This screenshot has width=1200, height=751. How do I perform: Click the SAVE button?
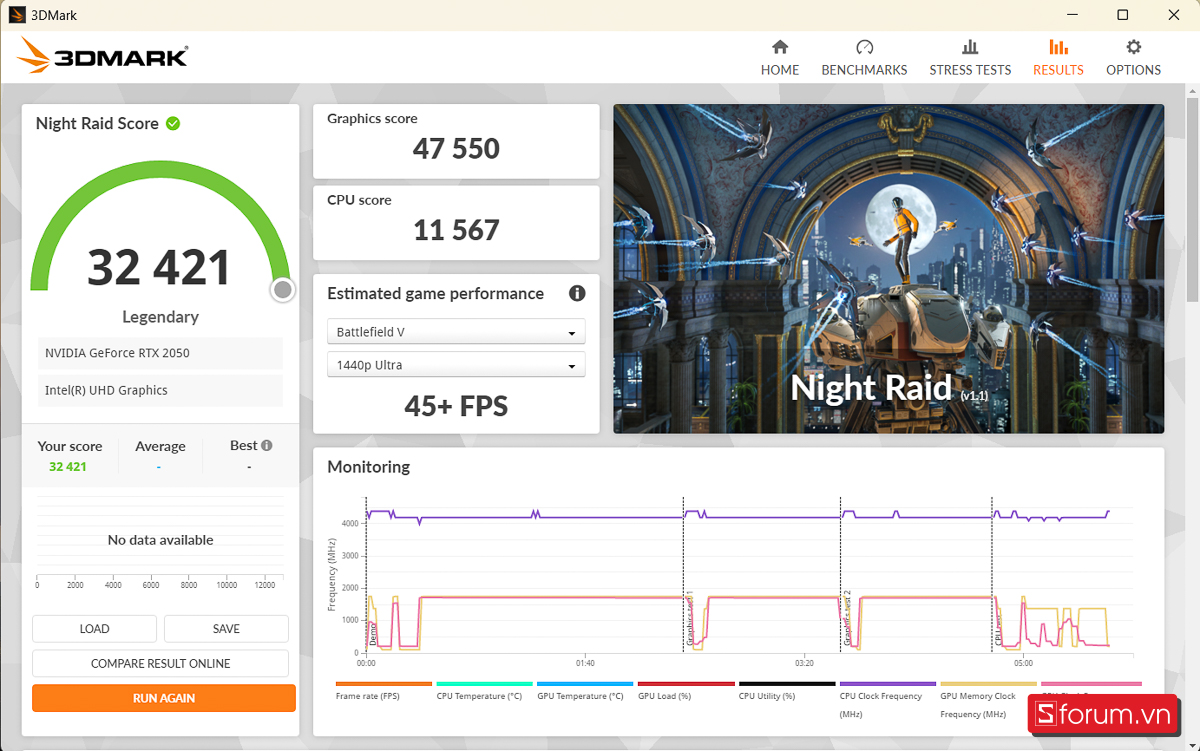click(226, 629)
